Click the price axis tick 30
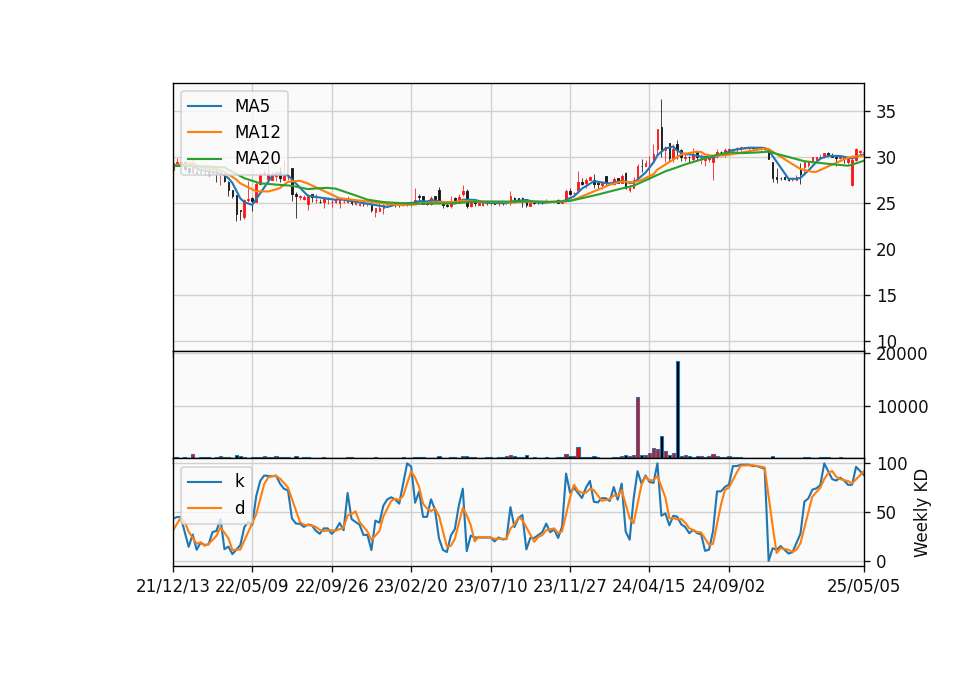Viewport: 960px width, 690px height. coord(886,158)
